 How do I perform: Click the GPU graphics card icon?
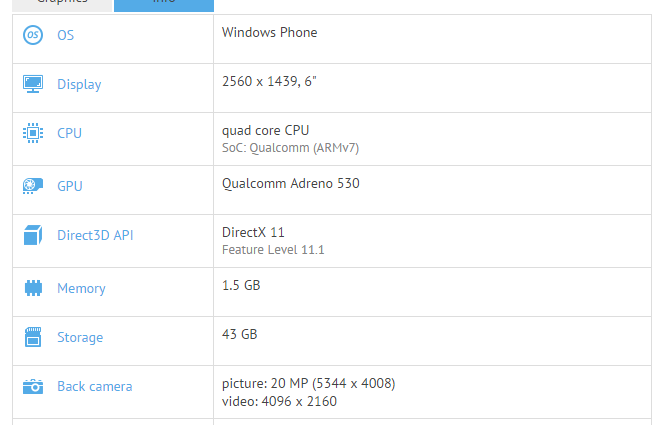point(33,185)
